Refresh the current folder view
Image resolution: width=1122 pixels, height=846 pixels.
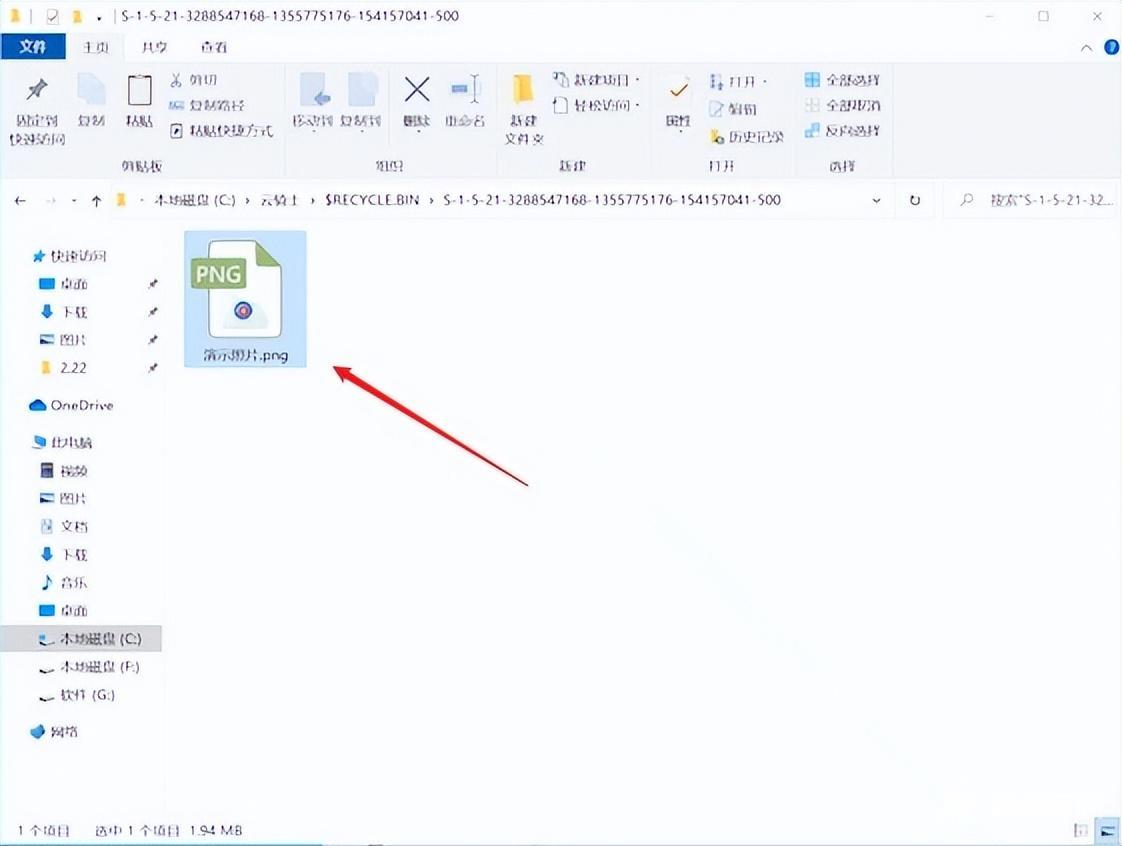[x=914, y=200]
